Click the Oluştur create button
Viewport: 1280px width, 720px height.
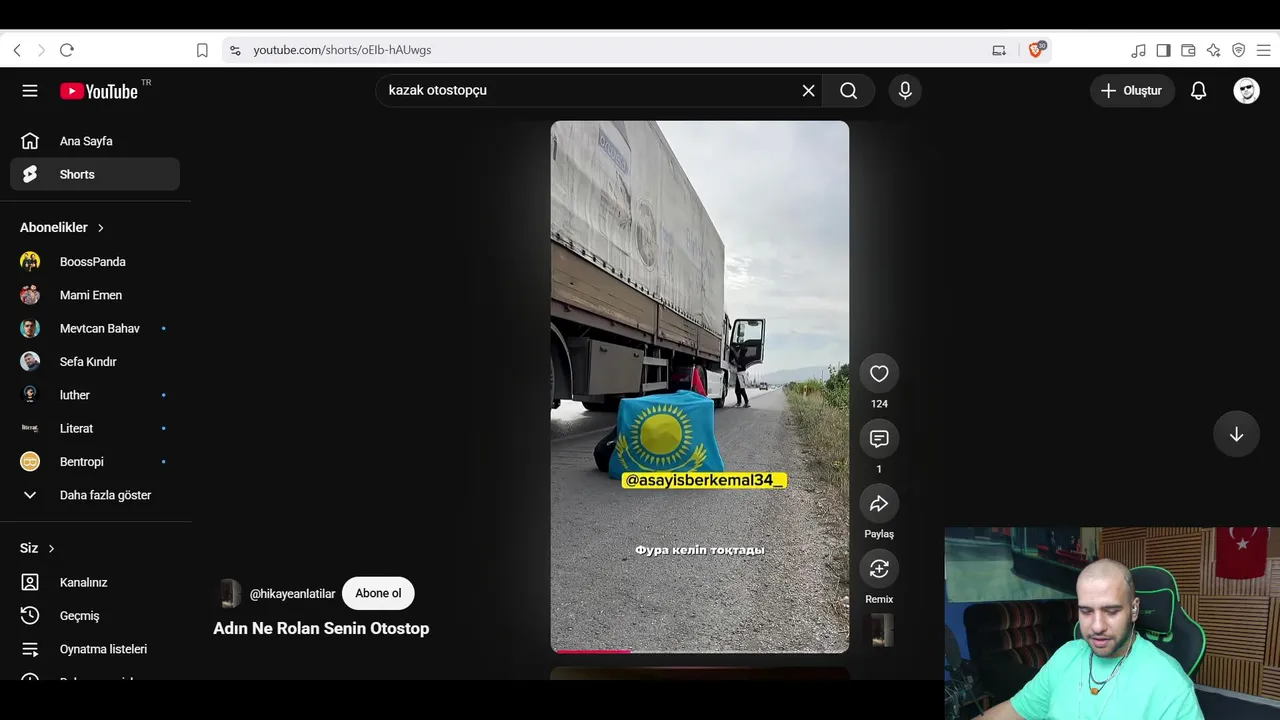tap(1132, 91)
